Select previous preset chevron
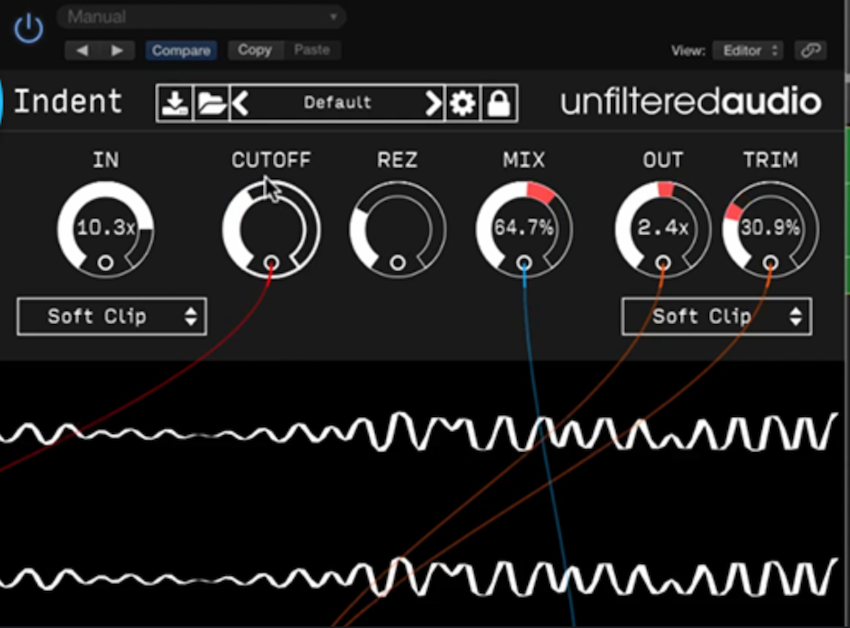The image size is (850, 628). coord(241,103)
